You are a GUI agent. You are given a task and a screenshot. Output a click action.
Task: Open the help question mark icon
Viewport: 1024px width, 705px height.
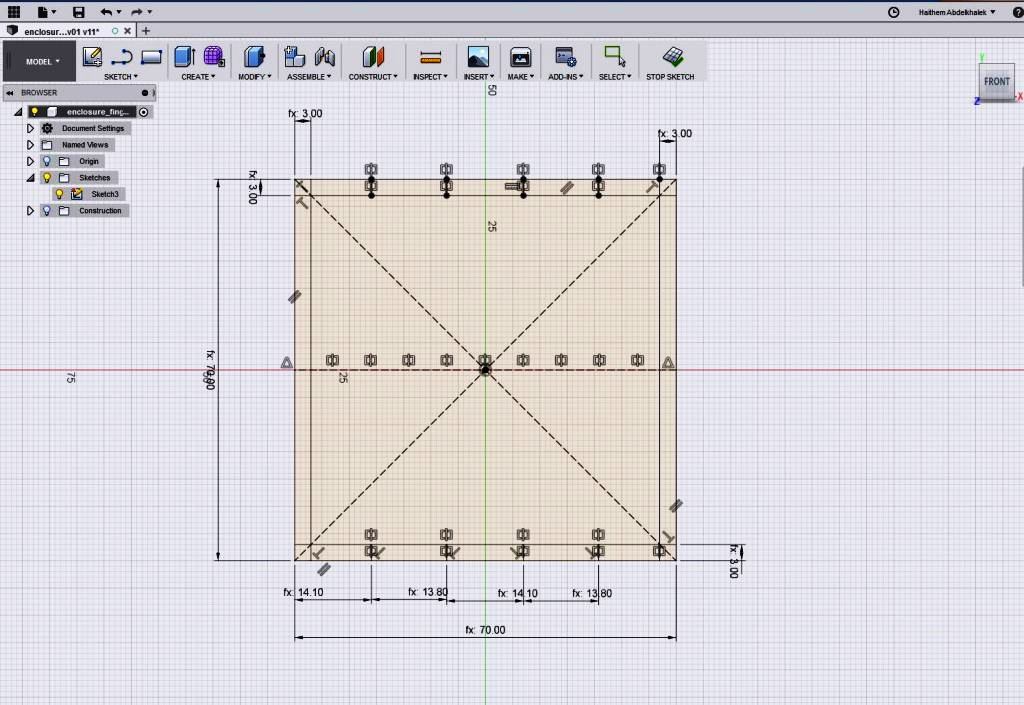coord(1017,12)
